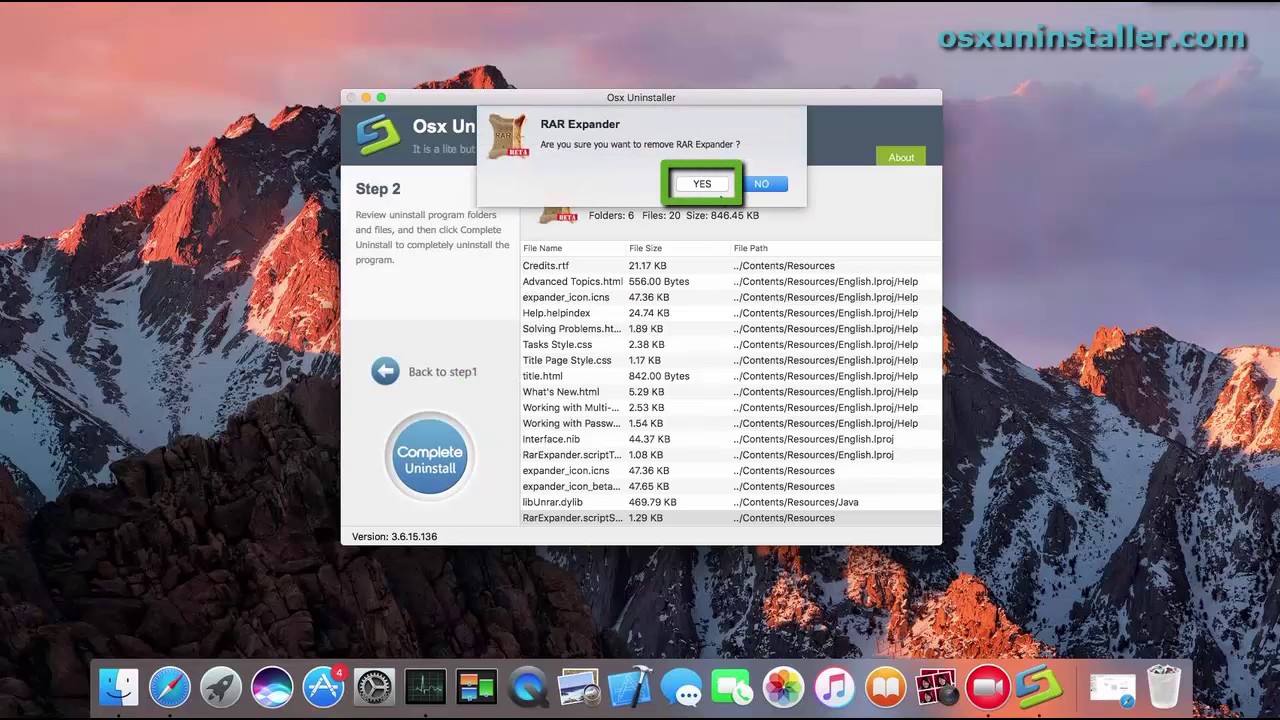Open Osx Uninstaller icon in dock

(x=1039, y=688)
